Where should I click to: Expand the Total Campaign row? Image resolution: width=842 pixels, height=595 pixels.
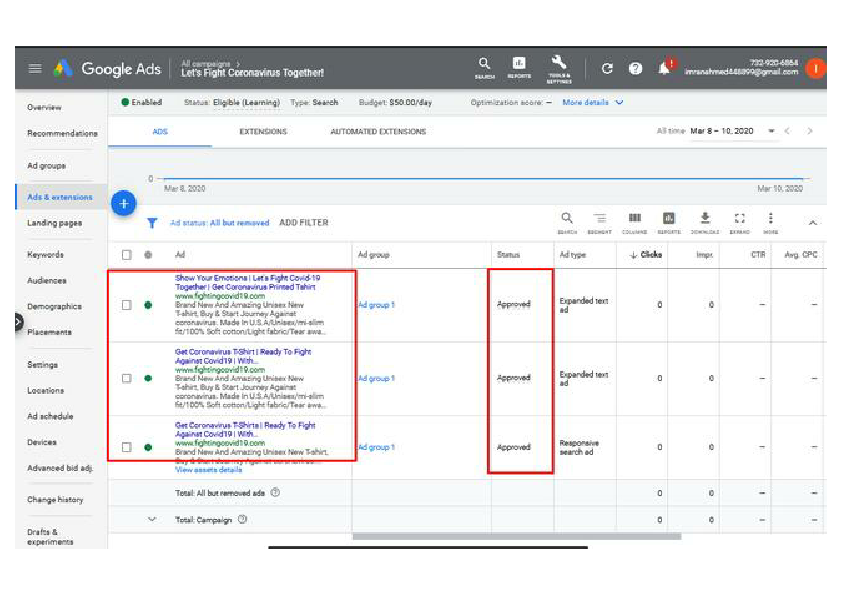152,519
